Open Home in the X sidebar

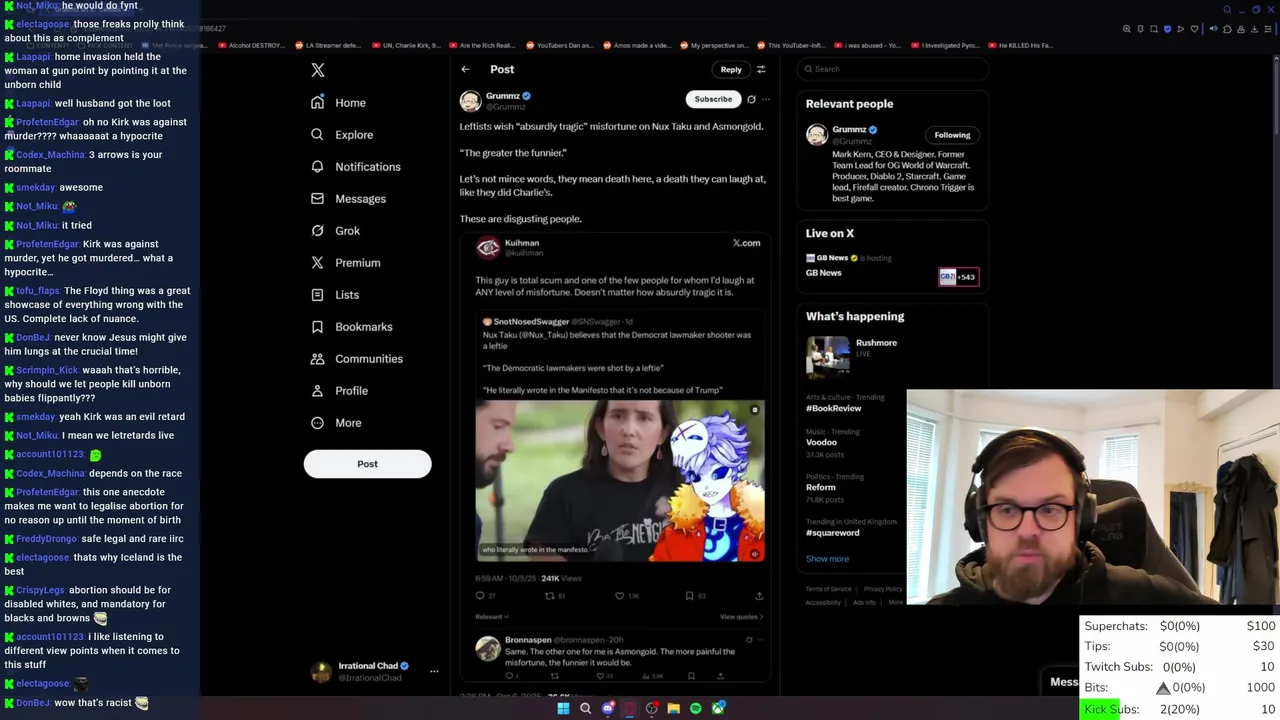coord(338,103)
